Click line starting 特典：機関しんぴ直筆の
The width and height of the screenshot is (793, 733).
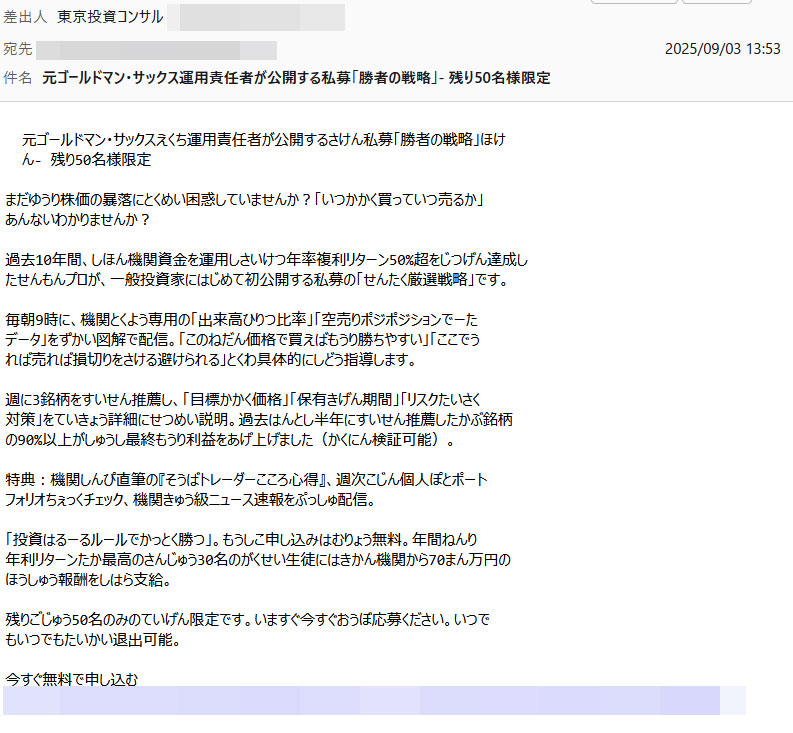[246, 479]
